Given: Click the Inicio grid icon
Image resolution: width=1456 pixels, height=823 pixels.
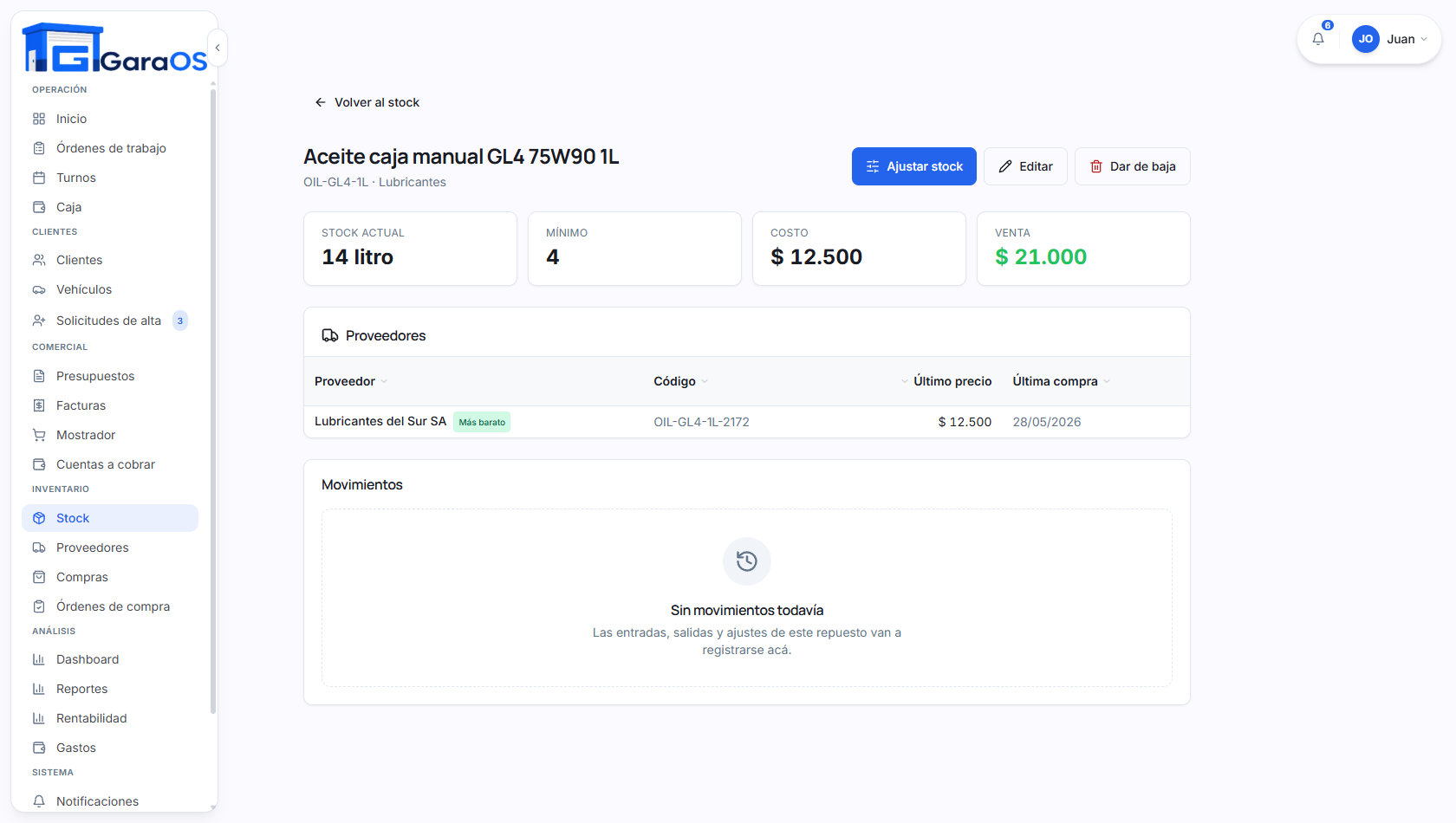Looking at the screenshot, I should coord(39,119).
